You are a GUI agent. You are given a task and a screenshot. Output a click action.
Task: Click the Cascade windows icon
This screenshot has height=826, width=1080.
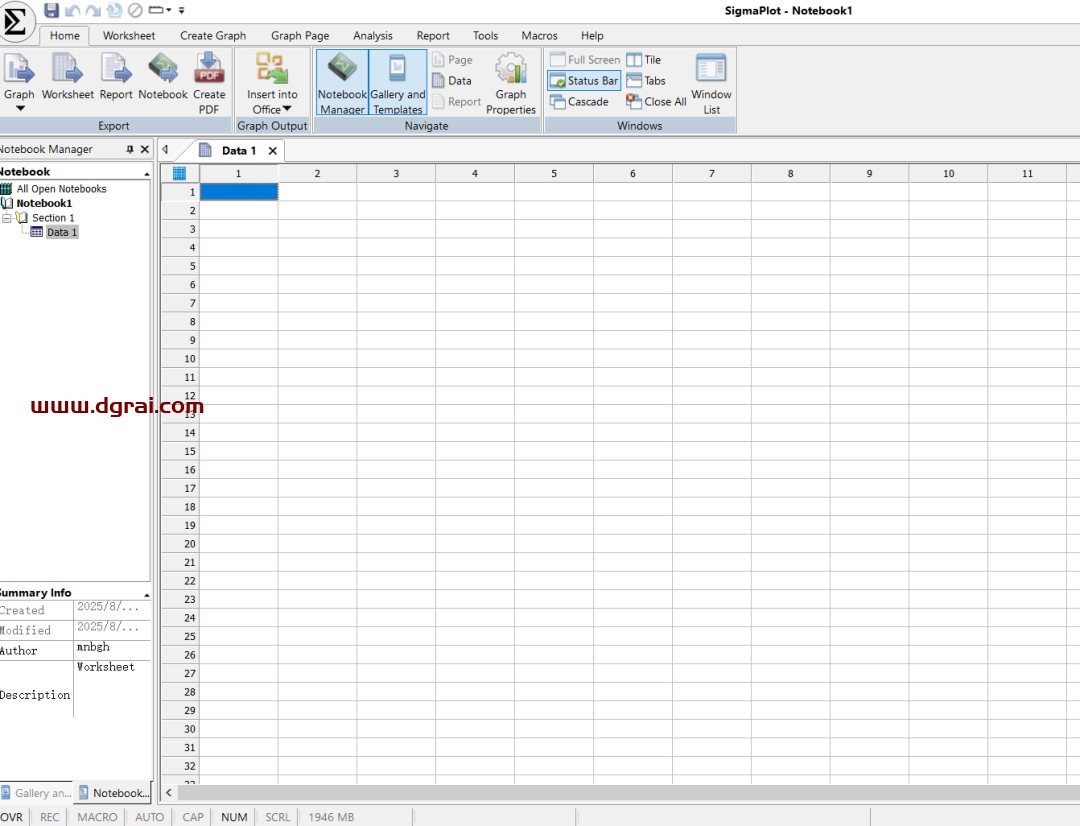tap(557, 102)
